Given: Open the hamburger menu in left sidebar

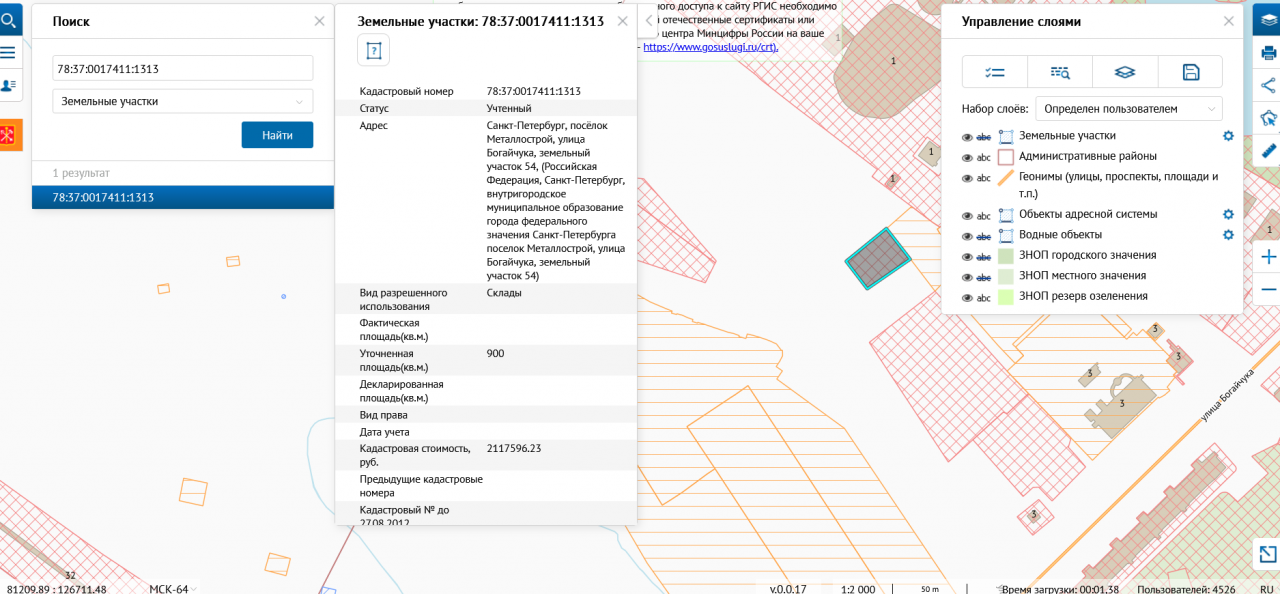Looking at the screenshot, I should [x=8, y=52].
